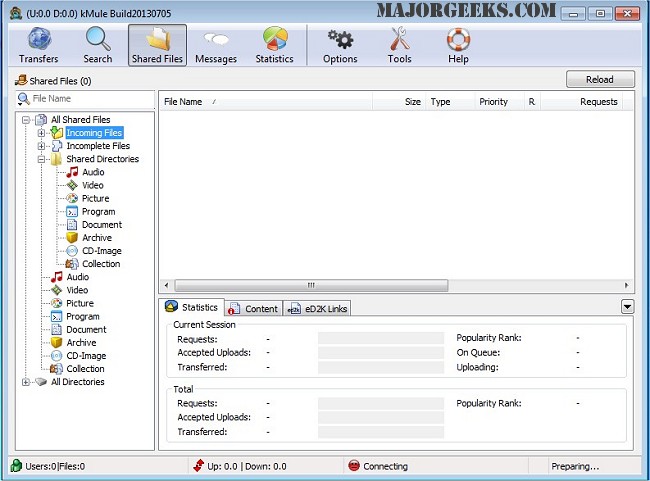This screenshot has height=481, width=650.
Task: Expand the Incoming Files node
Action: [x=41, y=133]
